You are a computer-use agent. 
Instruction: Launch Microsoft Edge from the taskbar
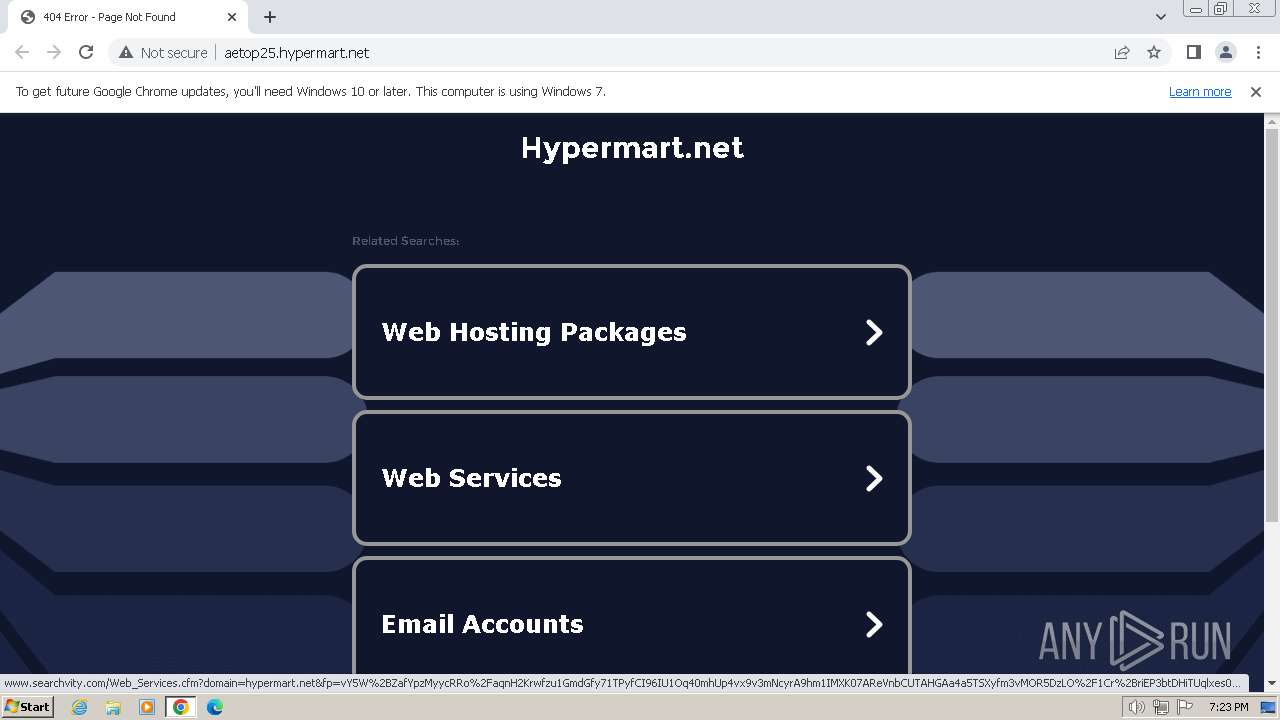point(215,707)
